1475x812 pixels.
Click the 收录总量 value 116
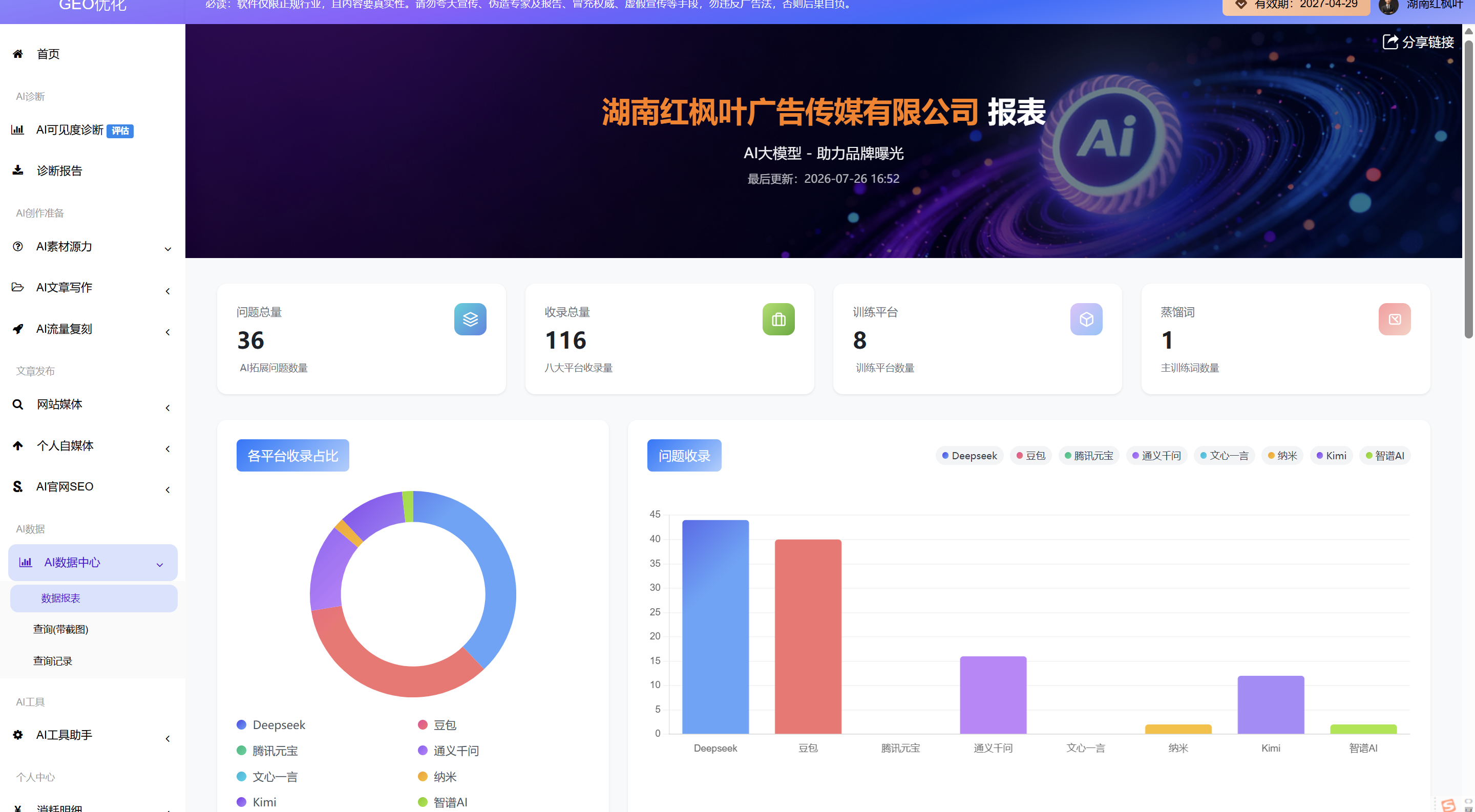(566, 340)
